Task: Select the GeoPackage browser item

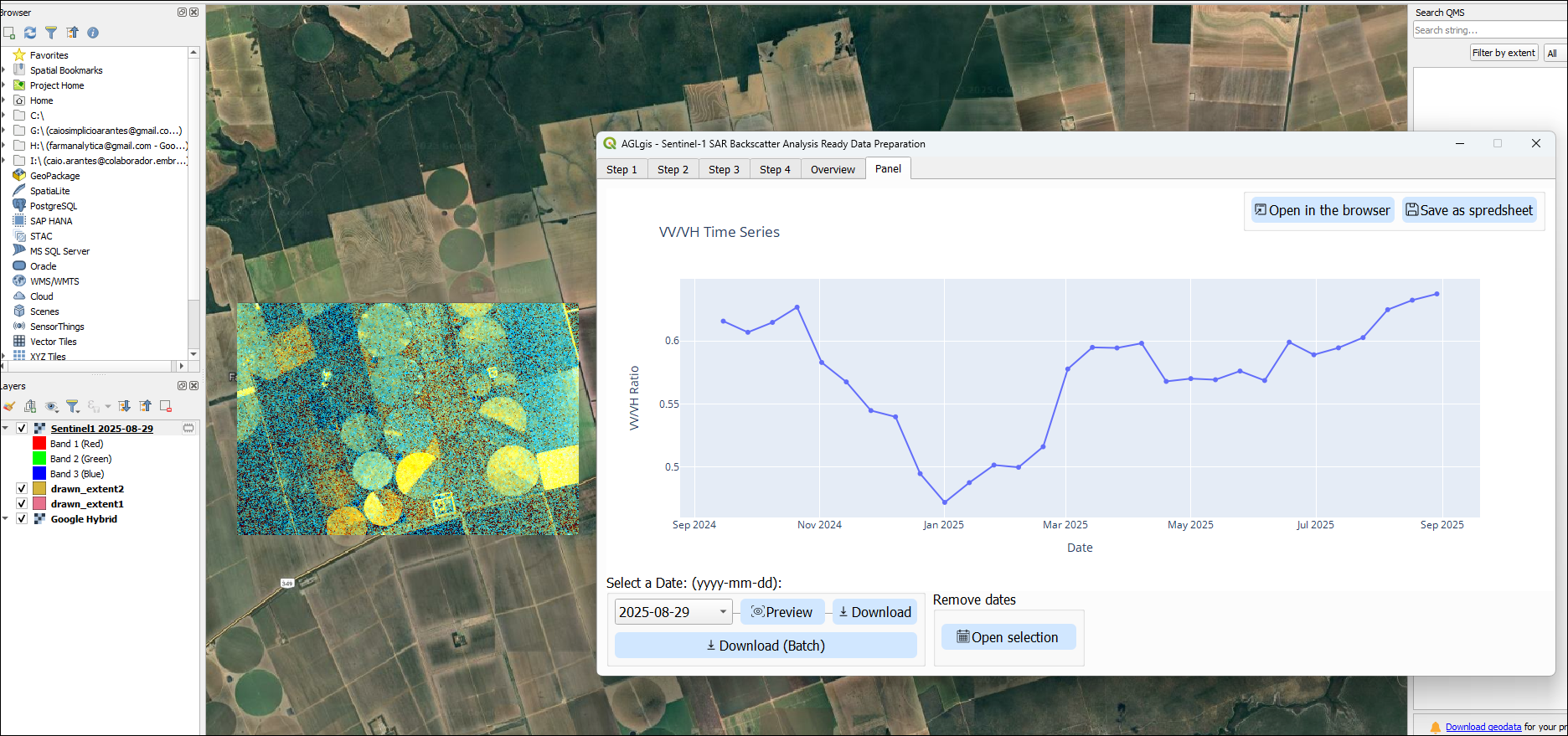Action: 55,176
